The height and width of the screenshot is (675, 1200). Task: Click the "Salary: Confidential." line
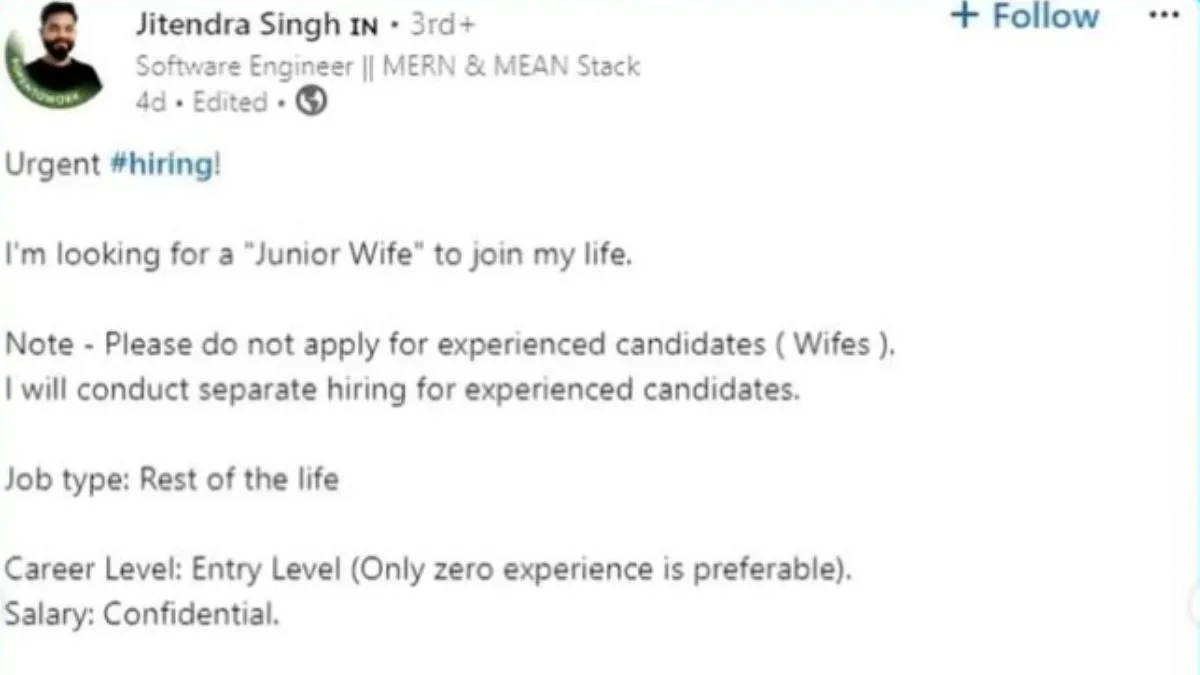click(142, 614)
